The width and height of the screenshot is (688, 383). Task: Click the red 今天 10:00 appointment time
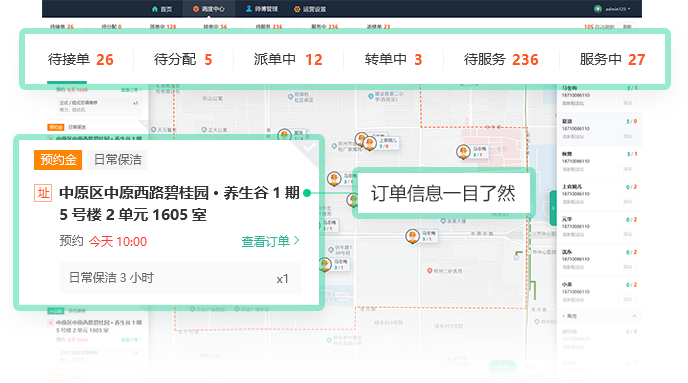[x=118, y=241]
